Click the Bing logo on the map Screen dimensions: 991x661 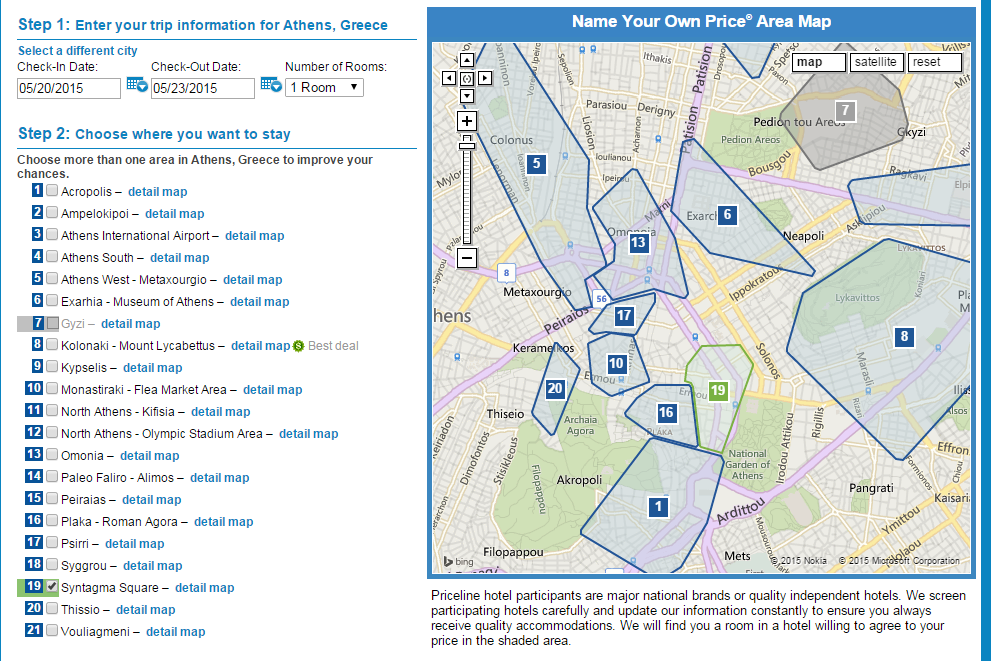coord(459,561)
